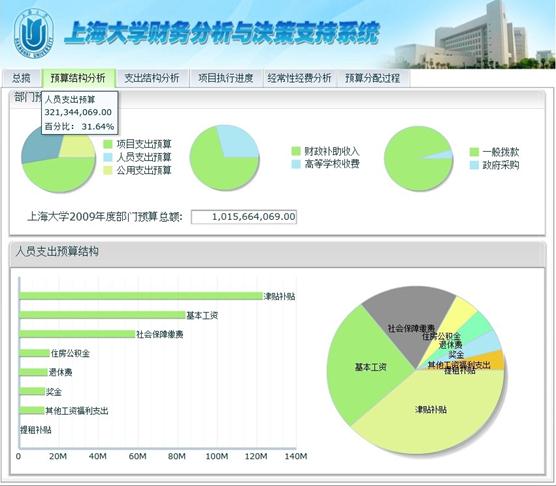
Task: Click the 公用支出预算 yellow legend swatch
Action: click(x=108, y=171)
